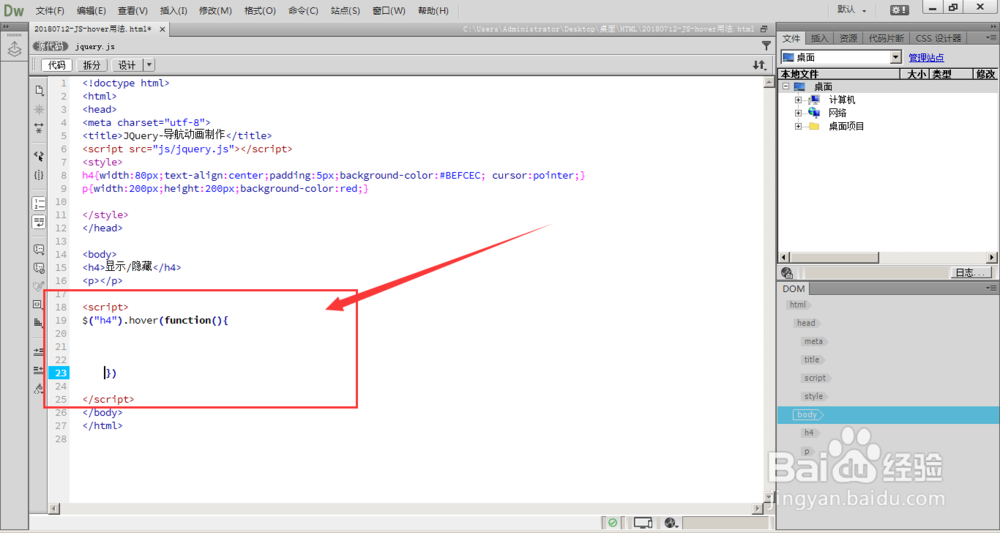
Task: Expand the 网络 tree node
Action: pos(798,113)
